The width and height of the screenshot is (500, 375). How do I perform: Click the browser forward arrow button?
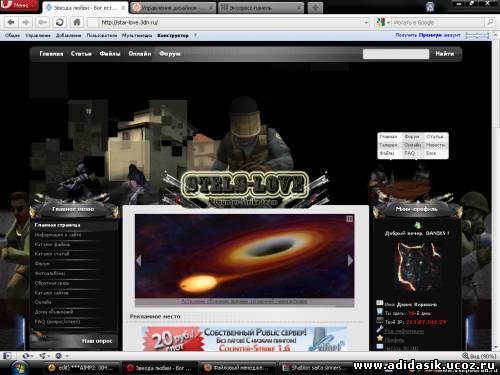tap(26, 22)
